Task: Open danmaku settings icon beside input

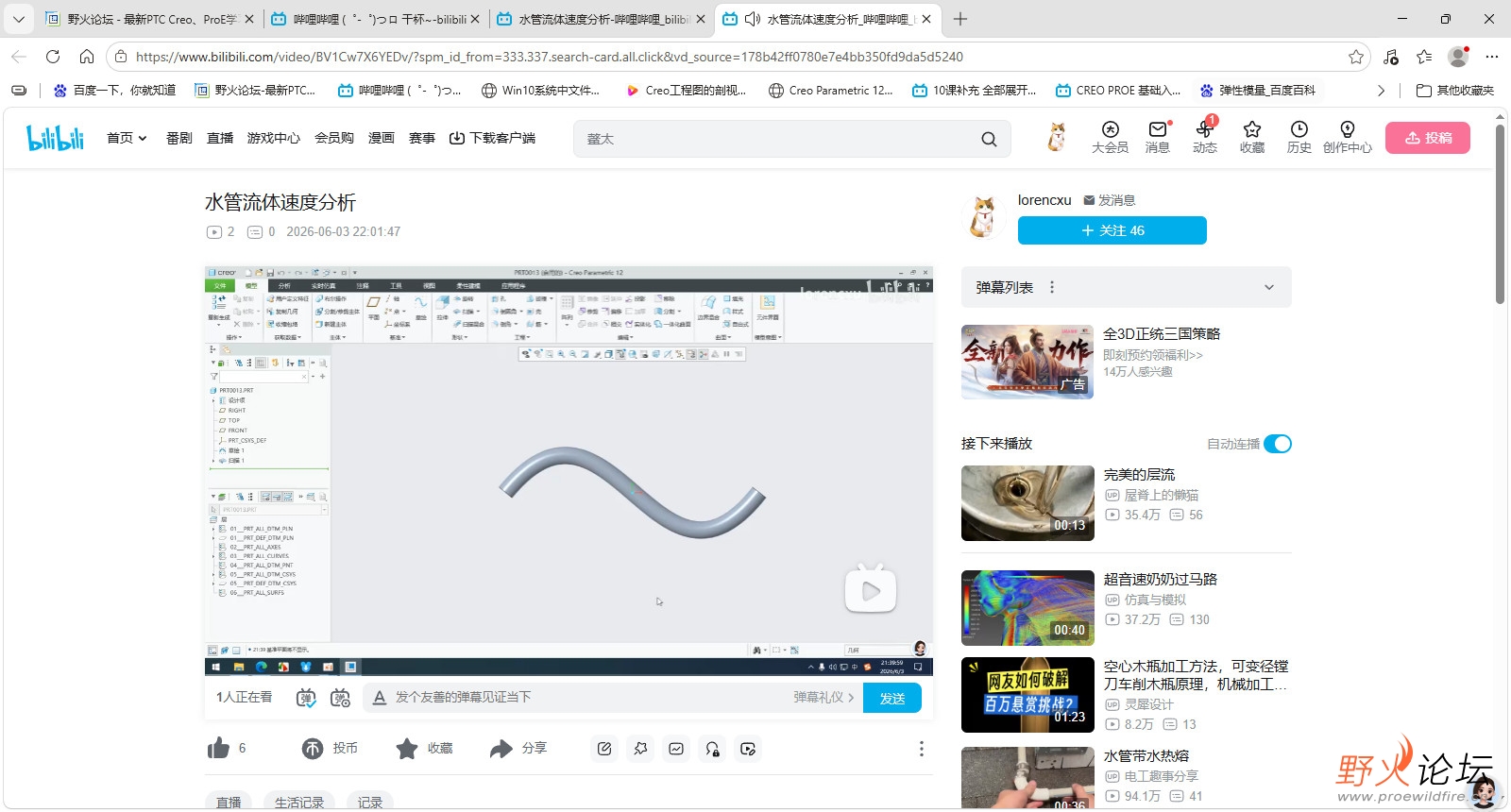Action: pos(340,698)
